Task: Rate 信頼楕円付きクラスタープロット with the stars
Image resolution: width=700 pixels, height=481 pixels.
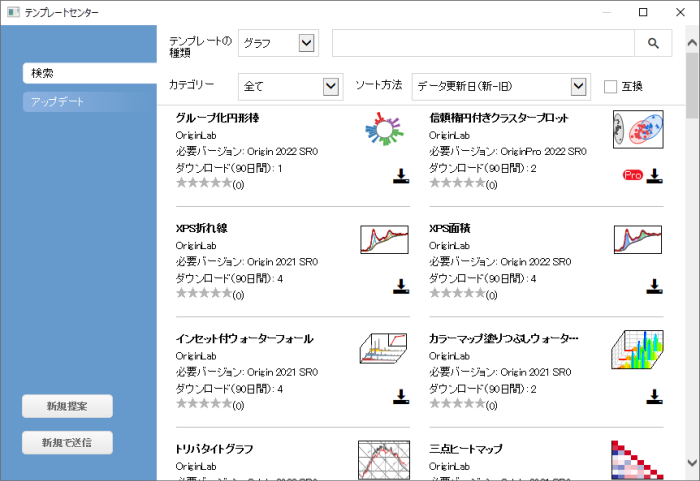Action: pos(458,183)
